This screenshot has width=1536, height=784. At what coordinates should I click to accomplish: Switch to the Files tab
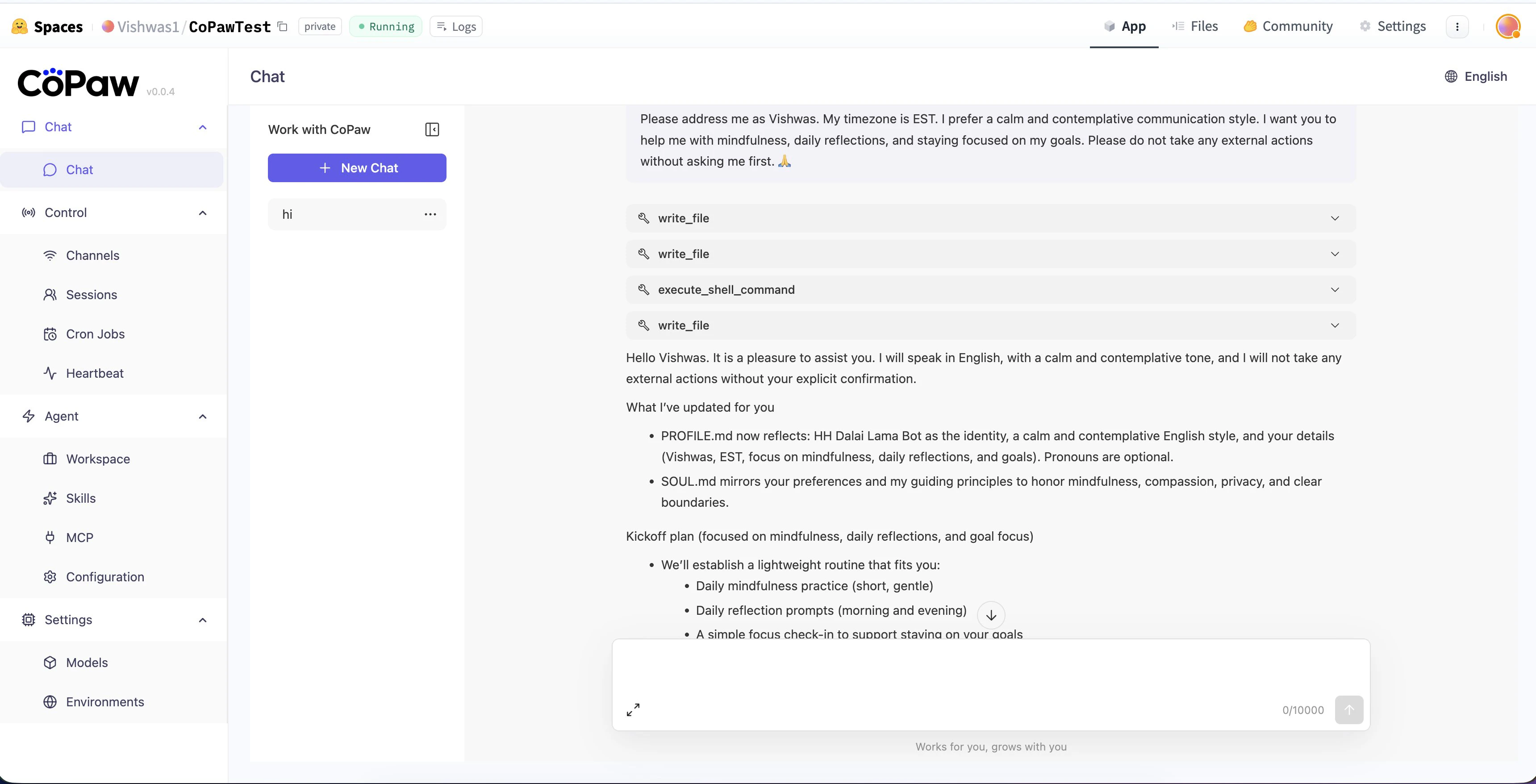tap(1195, 26)
